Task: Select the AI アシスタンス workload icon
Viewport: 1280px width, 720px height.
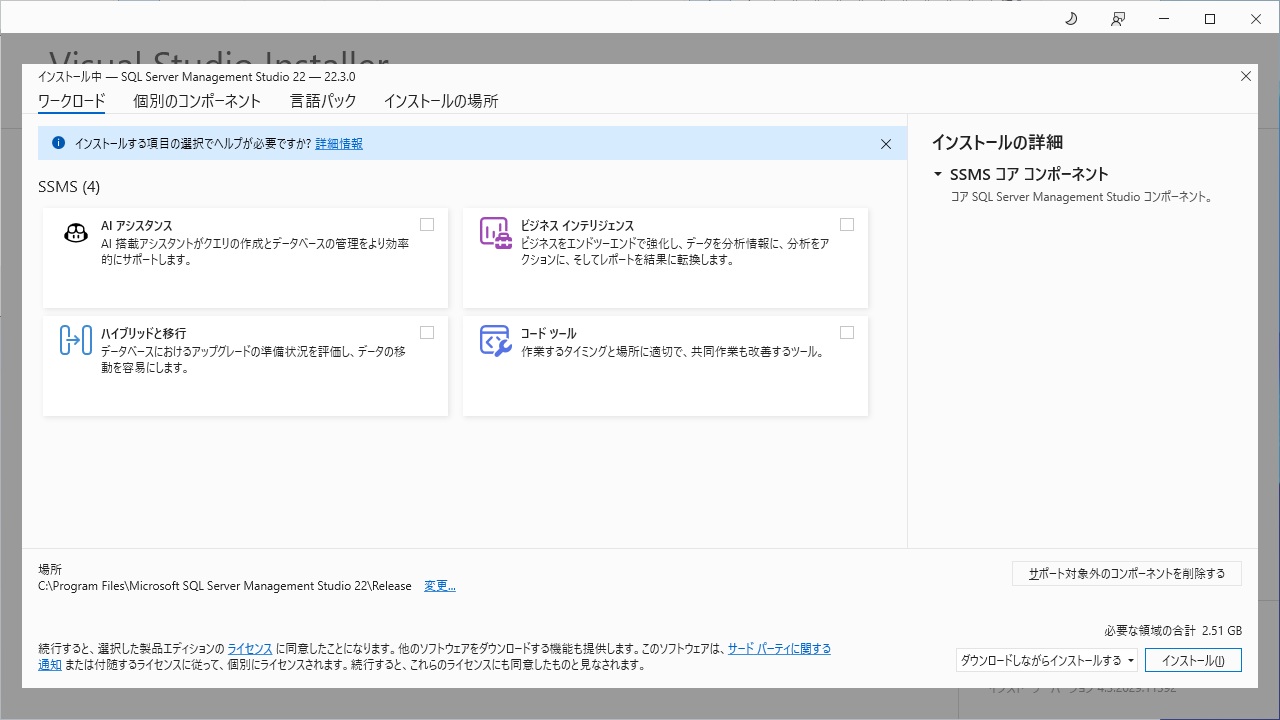Action: point(75,232)
